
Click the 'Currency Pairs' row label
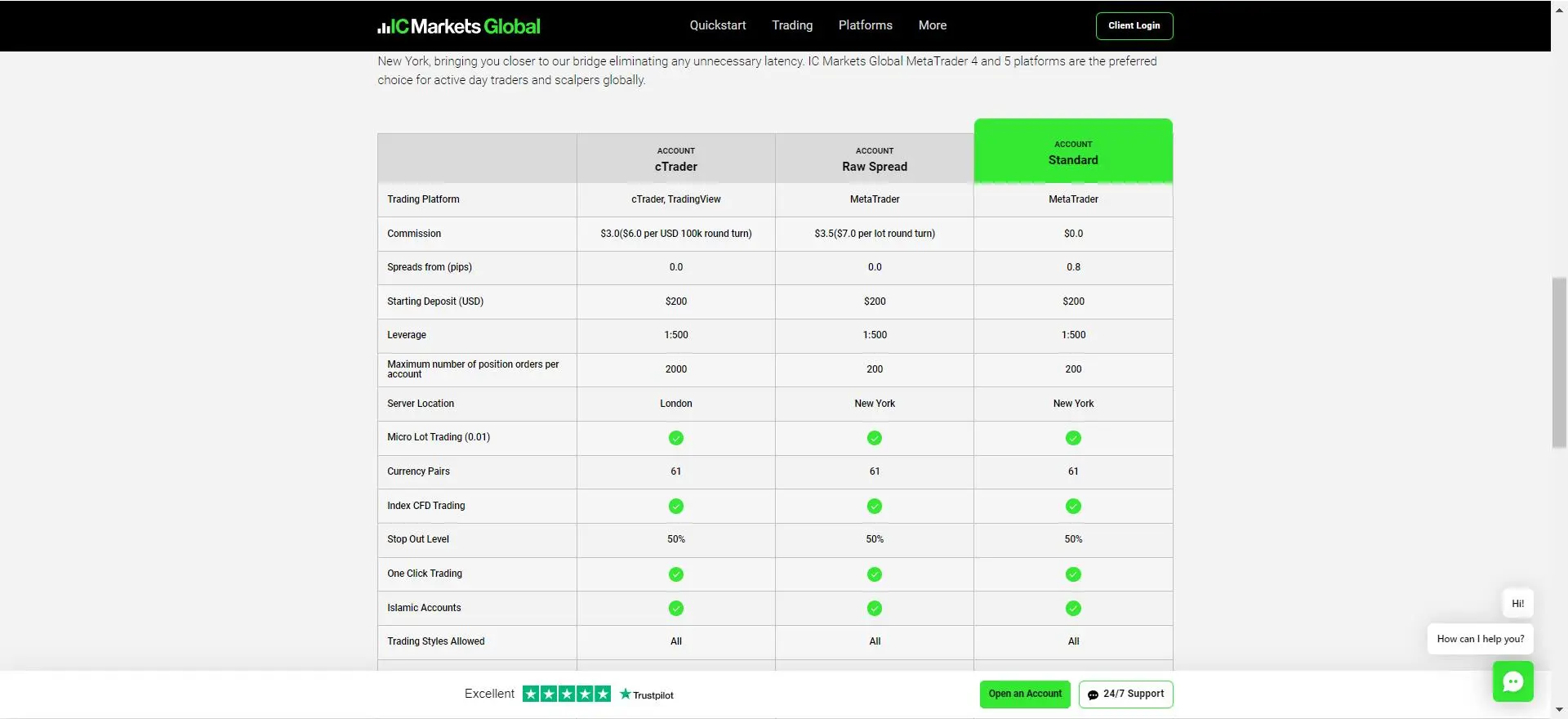[x=418, y=471]
